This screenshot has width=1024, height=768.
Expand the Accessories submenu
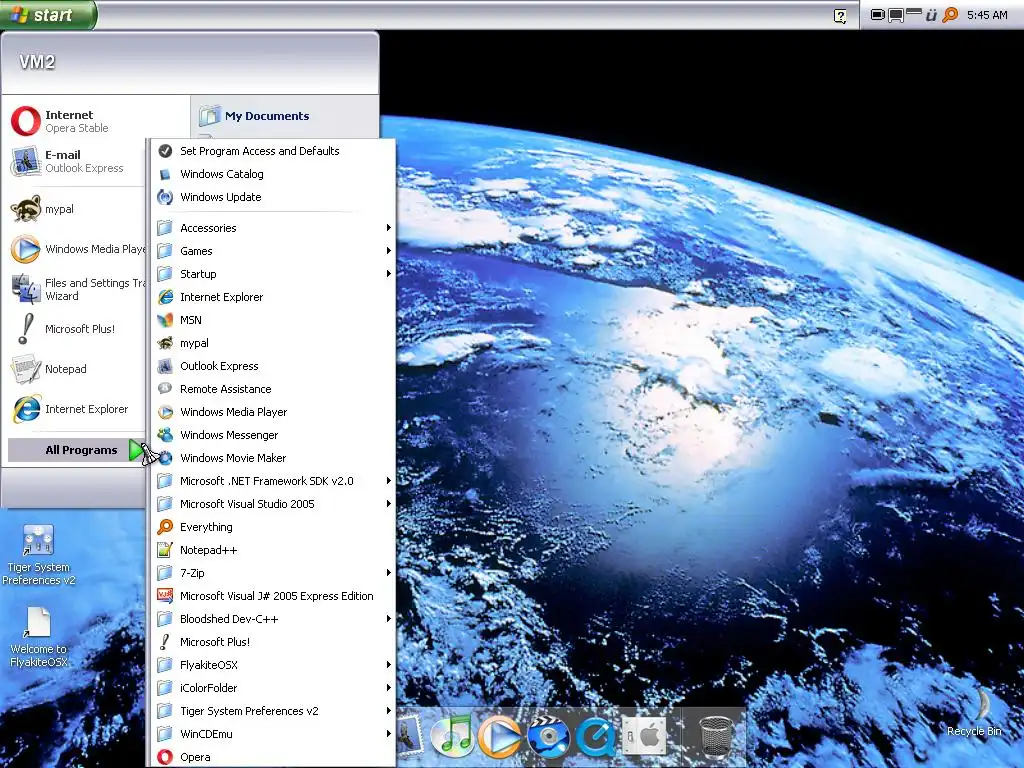point(272,228)
